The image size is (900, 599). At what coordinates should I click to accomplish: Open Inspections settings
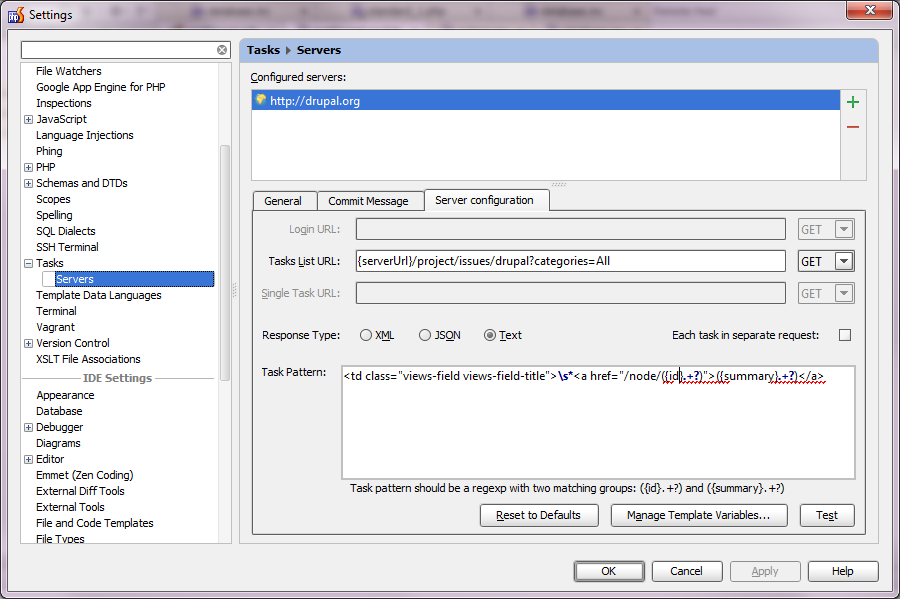point(64,103)
